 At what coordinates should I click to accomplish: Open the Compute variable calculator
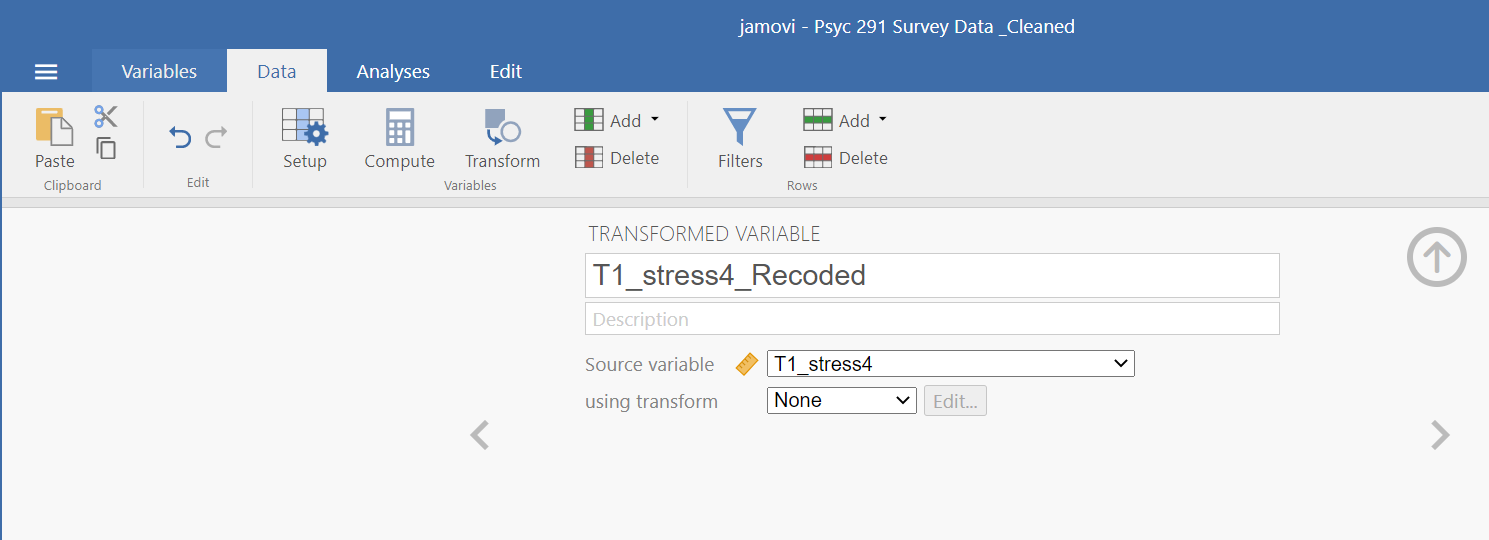[x=399, y=139]
